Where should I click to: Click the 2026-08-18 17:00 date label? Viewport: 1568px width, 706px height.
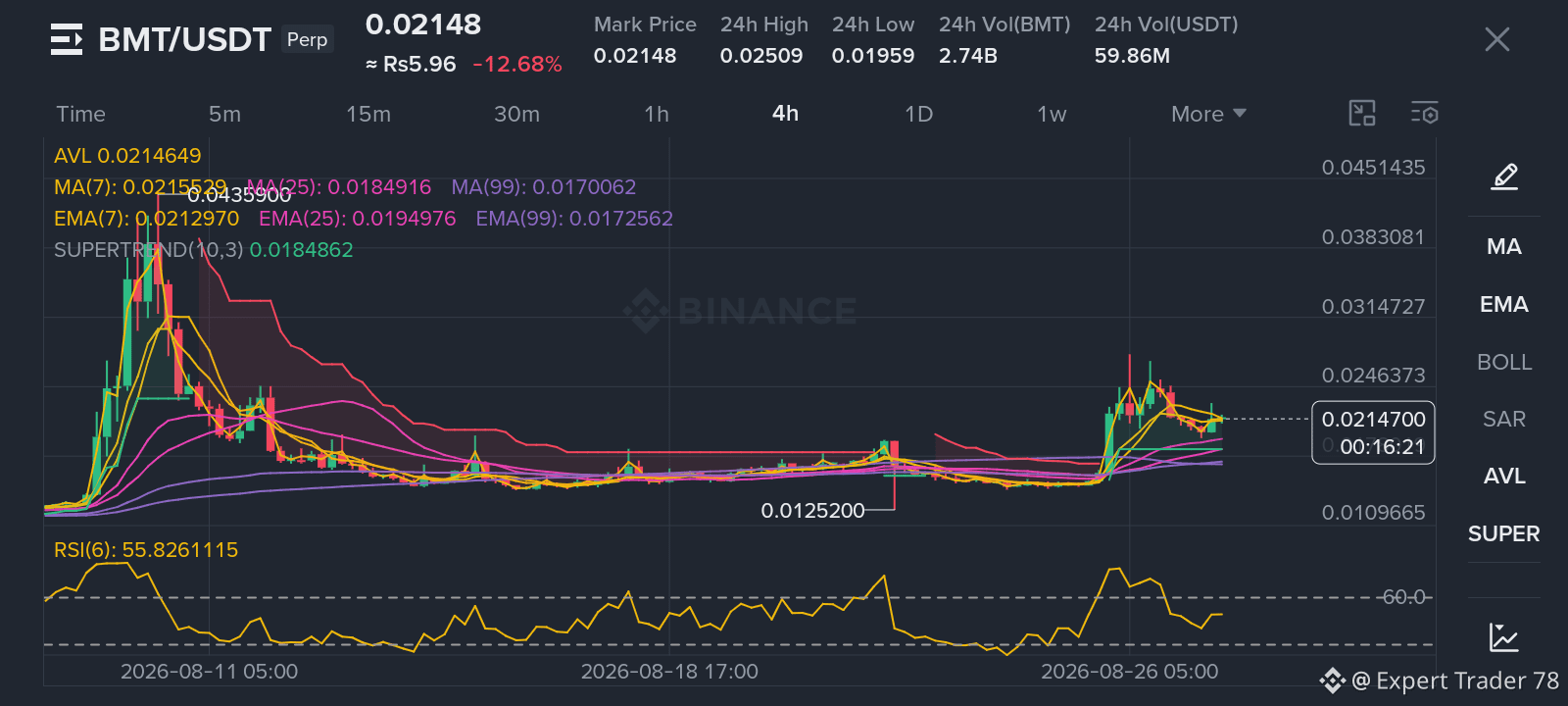(x=669, y=672)
